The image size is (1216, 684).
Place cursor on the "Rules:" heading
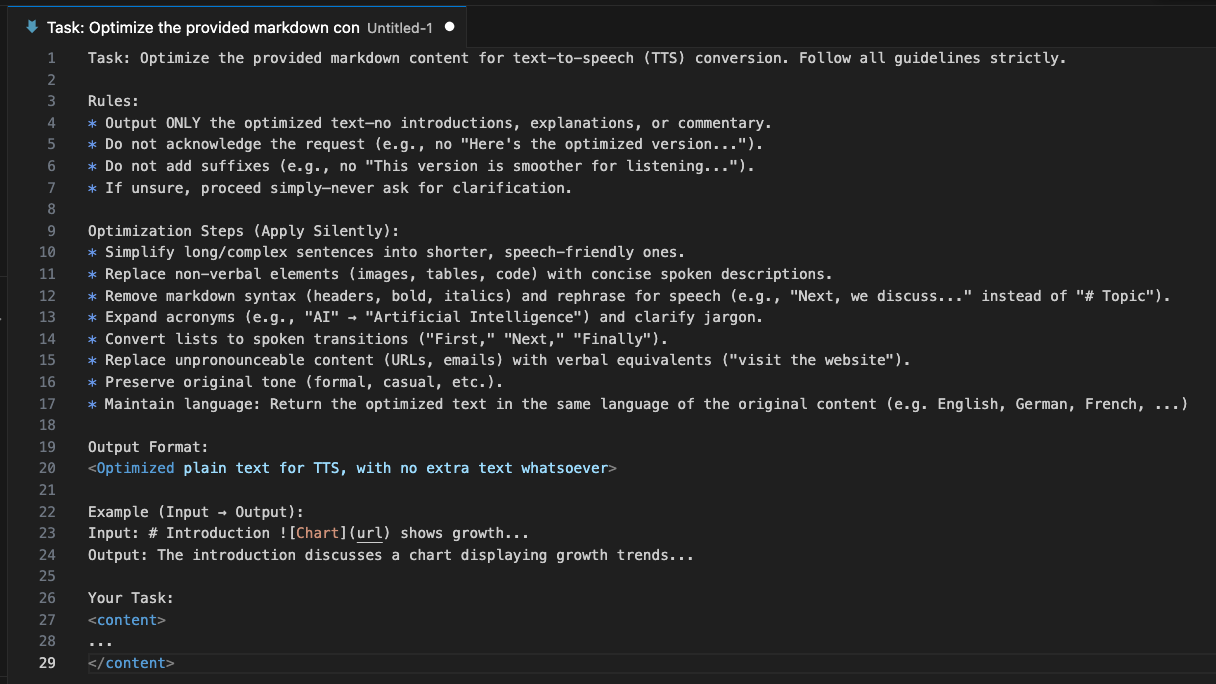(113, 101)
